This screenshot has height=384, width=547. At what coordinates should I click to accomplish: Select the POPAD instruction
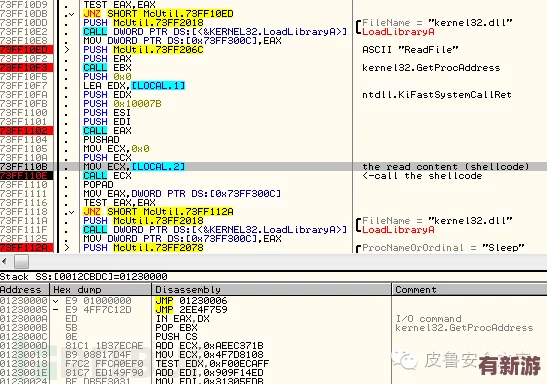click(x=98, y=185)
